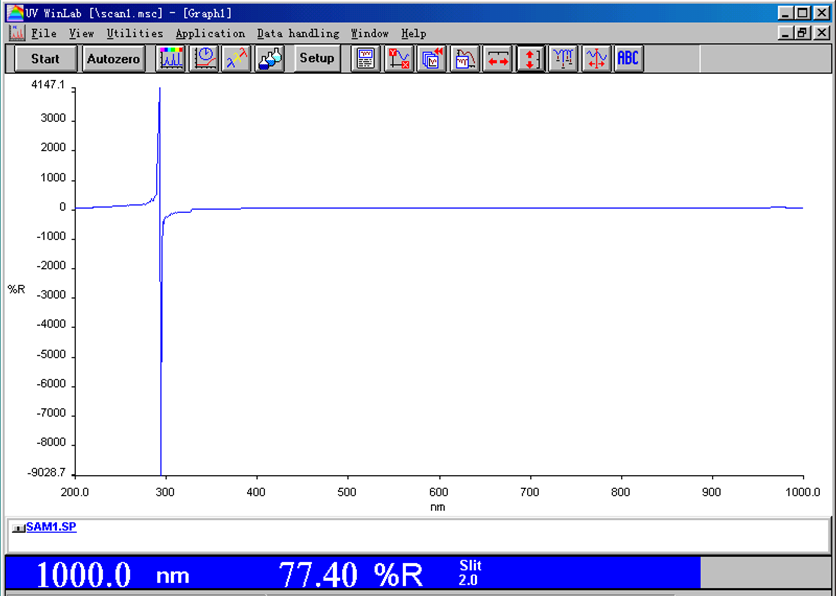836x596 pixels.
Task: Click the 4147.1 y-axis maximum label
Action: tap(48, 85)
